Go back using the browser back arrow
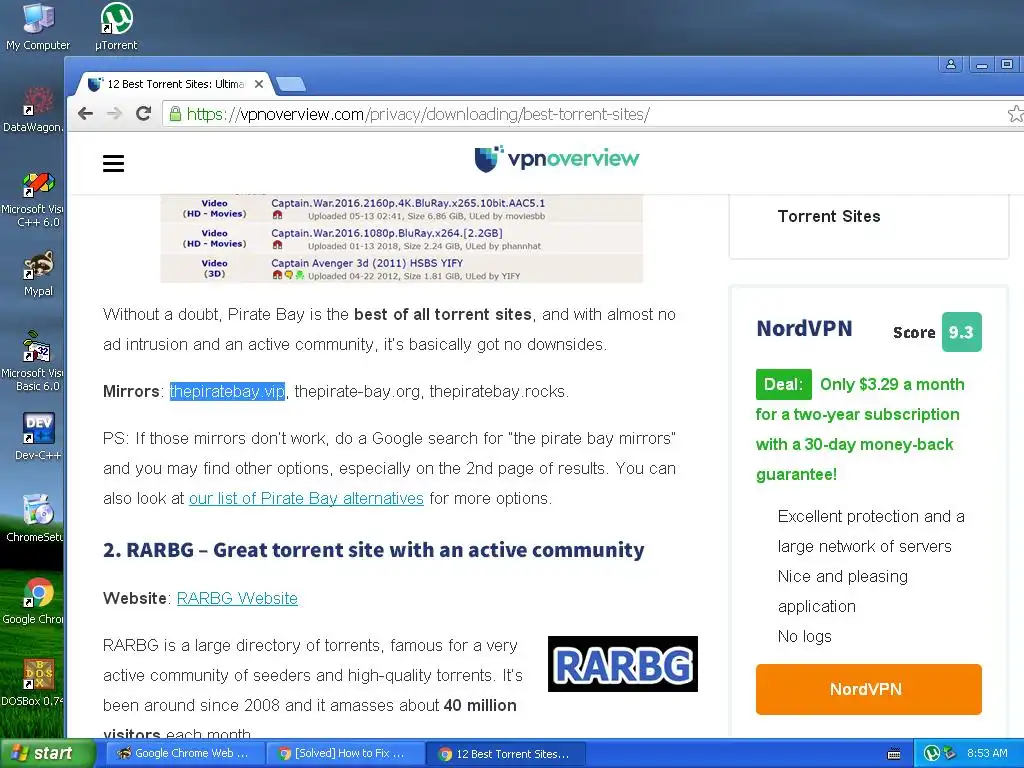This screenshot has height=768, width=1024. 86,114
